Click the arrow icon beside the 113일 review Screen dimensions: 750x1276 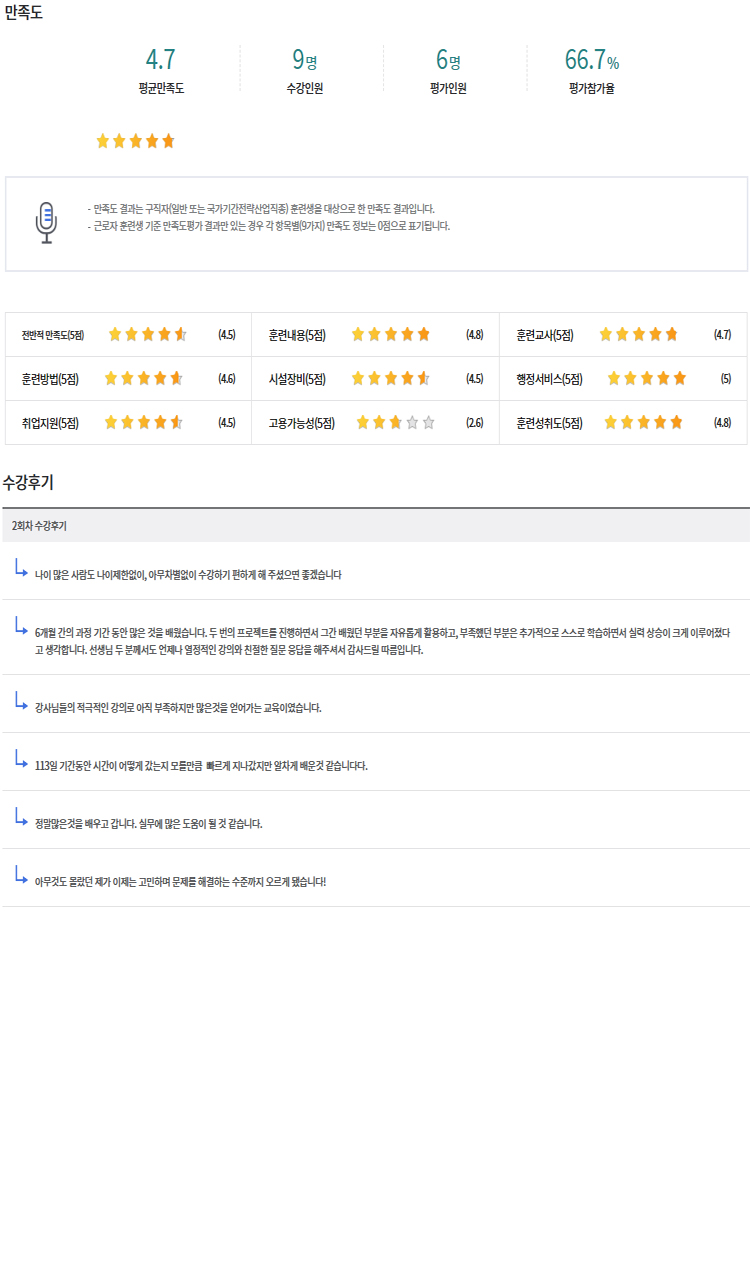click(21, 759)
